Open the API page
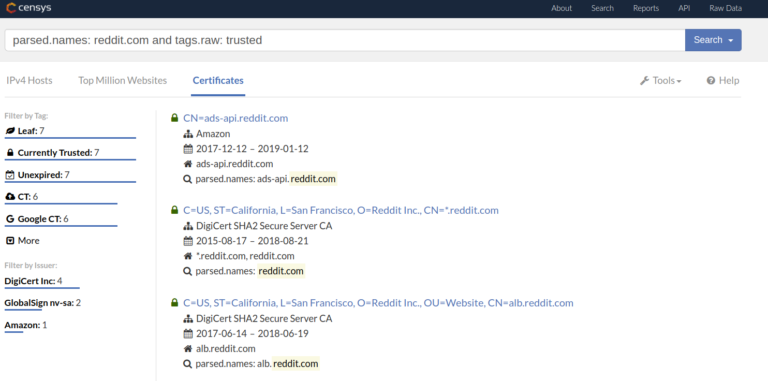The height and width of the screenshot is (381, 768). tap(684, 8)
